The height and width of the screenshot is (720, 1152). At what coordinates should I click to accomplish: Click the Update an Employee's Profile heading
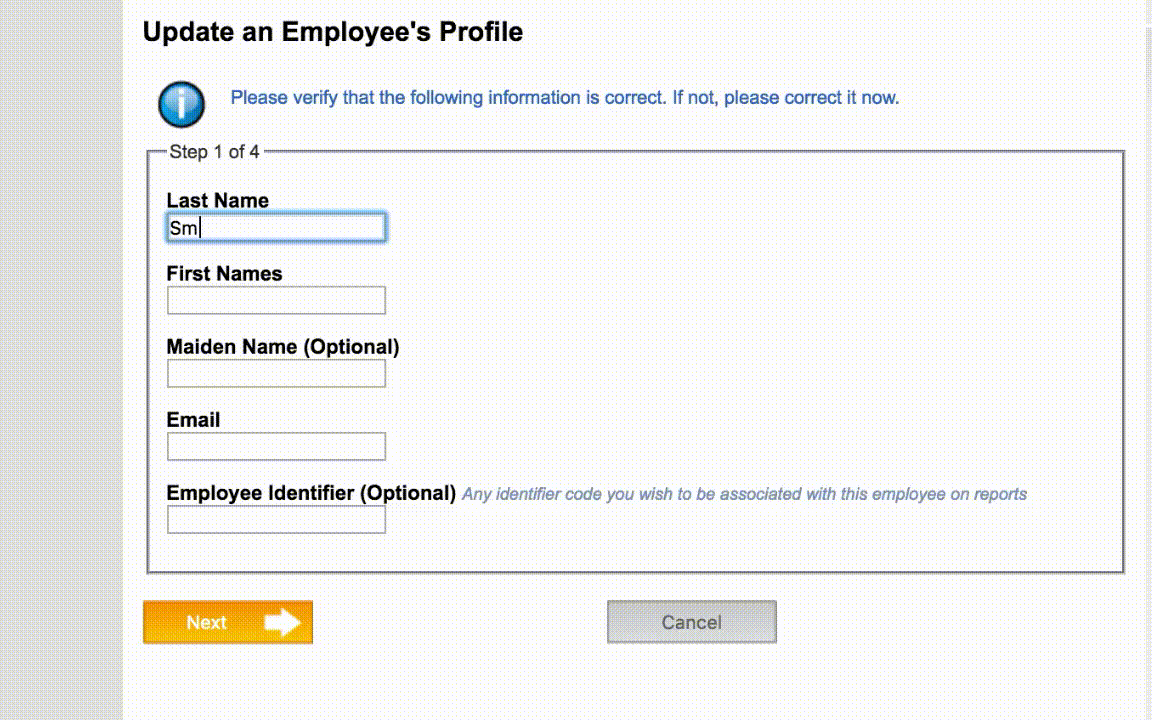pyautogui.click(x=333, y=32)
